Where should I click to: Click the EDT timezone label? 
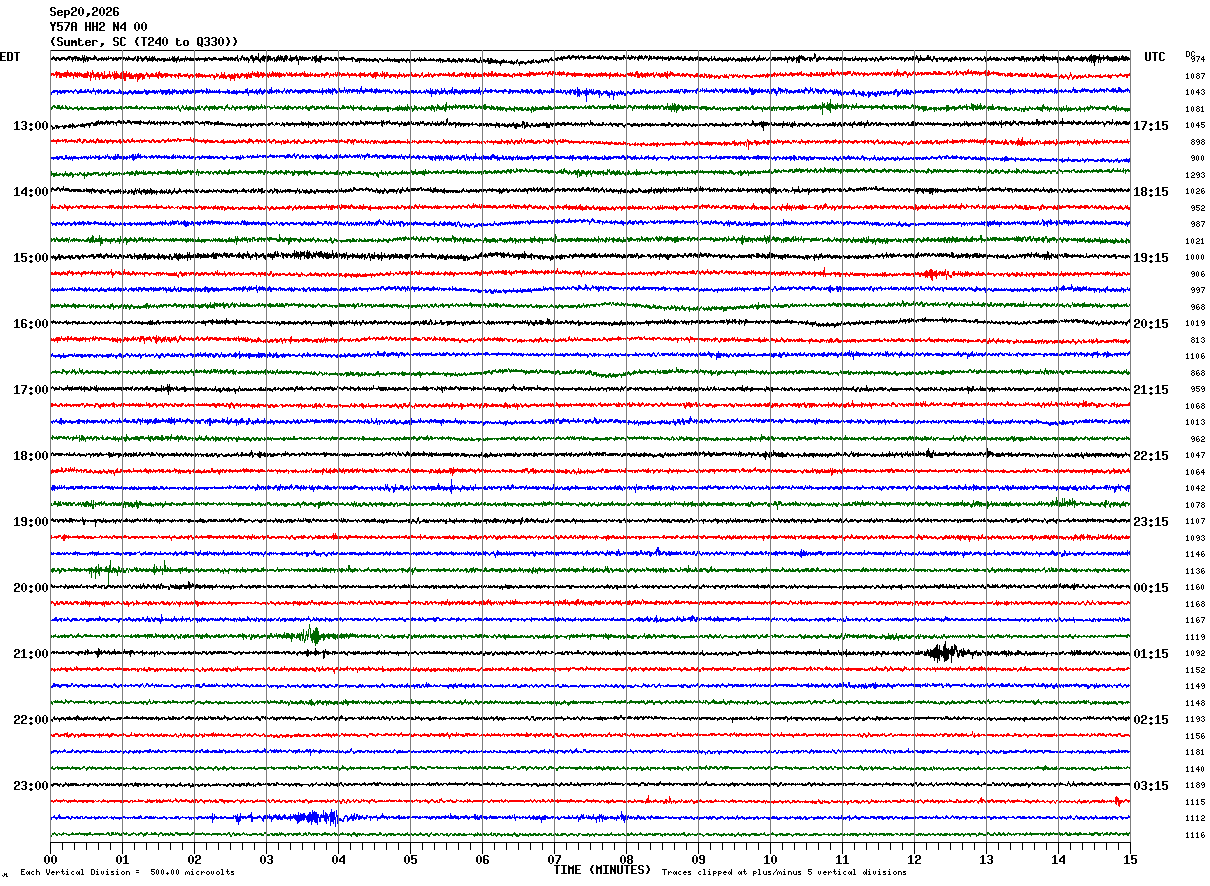(x=10, y=57)
